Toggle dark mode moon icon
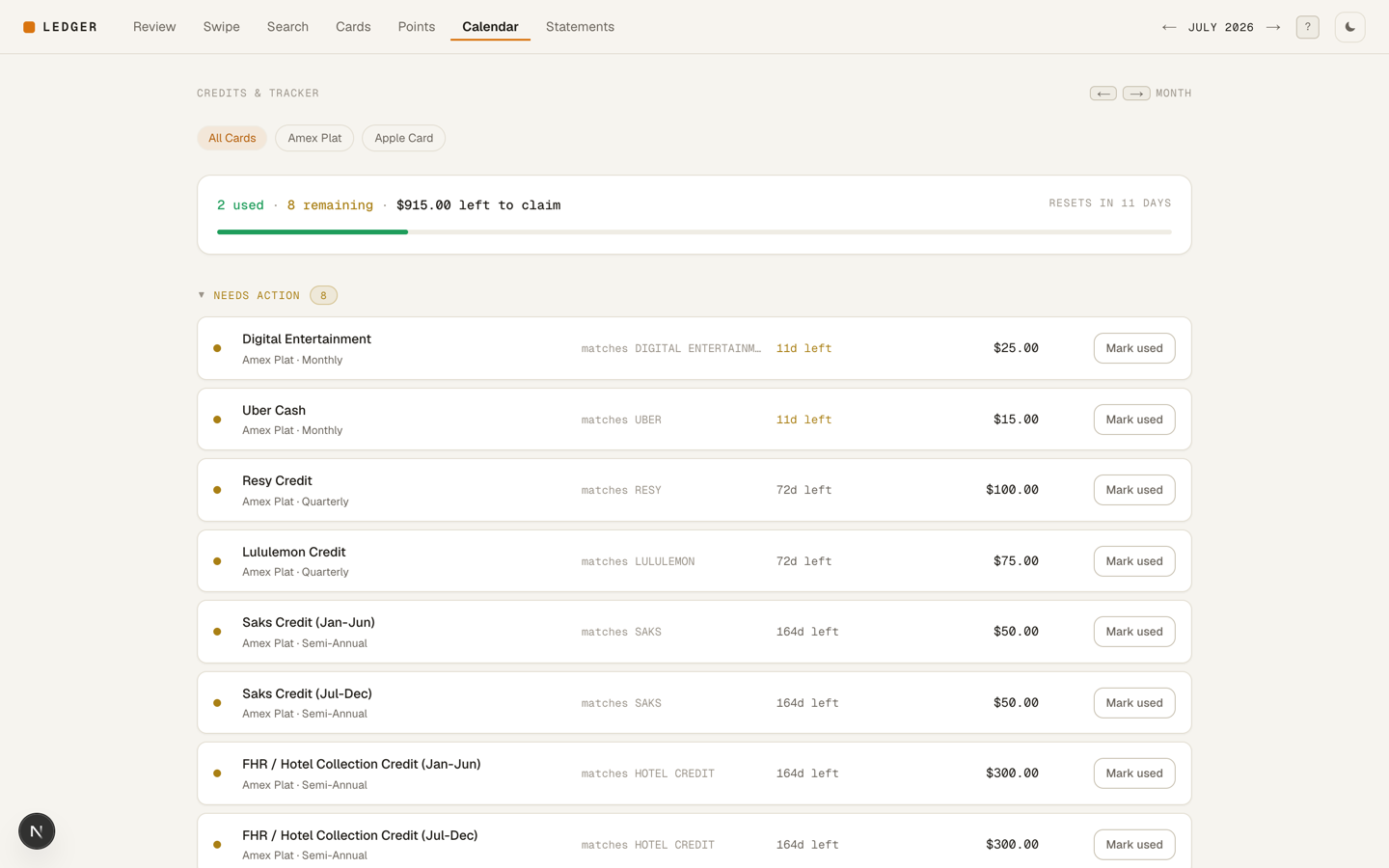This screenshot has width=1389, height=868. click(1350, 27)
